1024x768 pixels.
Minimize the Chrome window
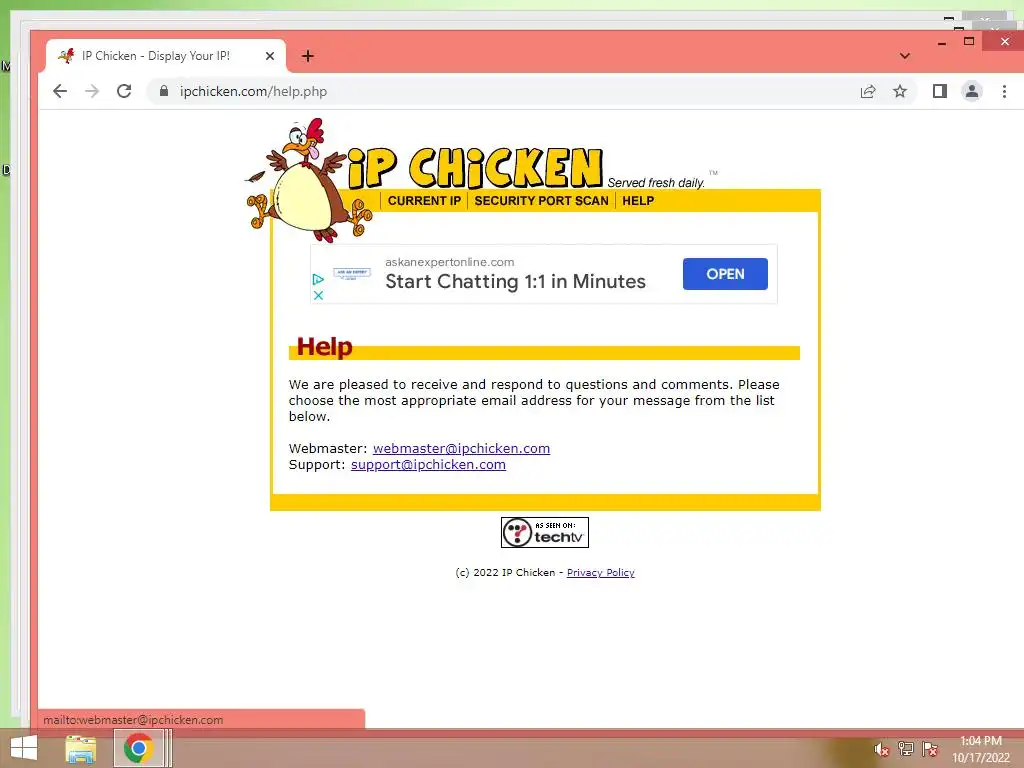tap(942, 42)
